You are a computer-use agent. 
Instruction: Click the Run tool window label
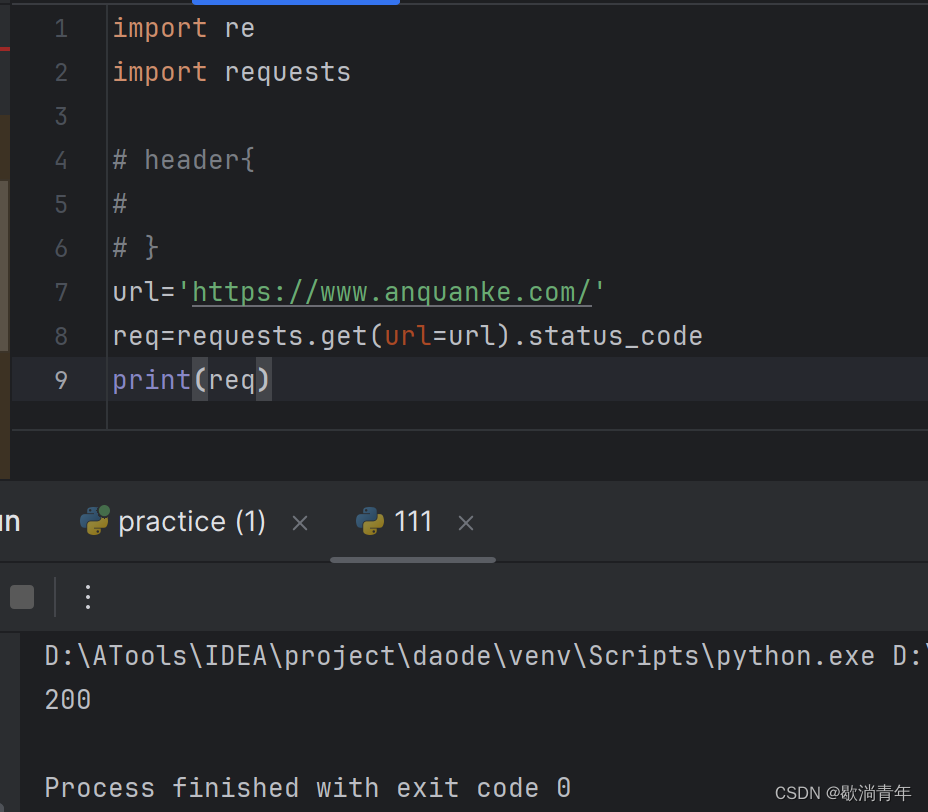(10, 522)
